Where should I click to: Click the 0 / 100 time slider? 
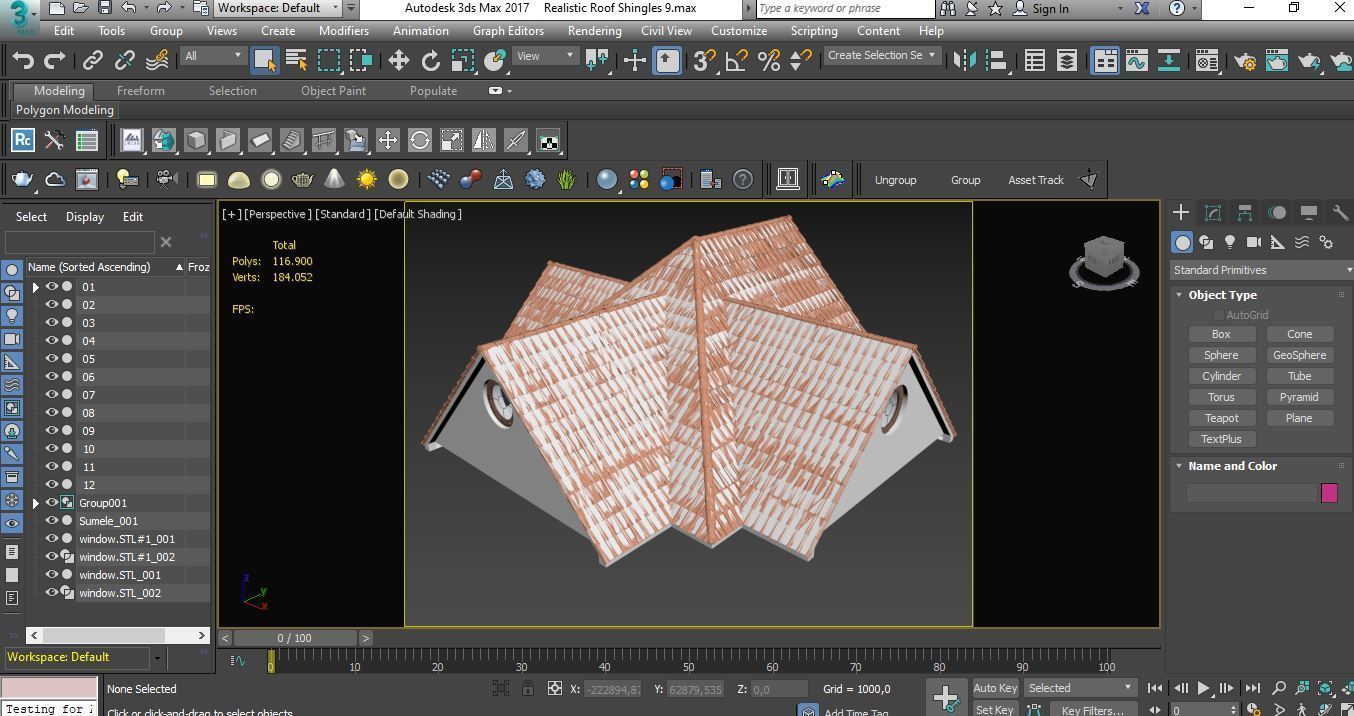tap(294, 638)
